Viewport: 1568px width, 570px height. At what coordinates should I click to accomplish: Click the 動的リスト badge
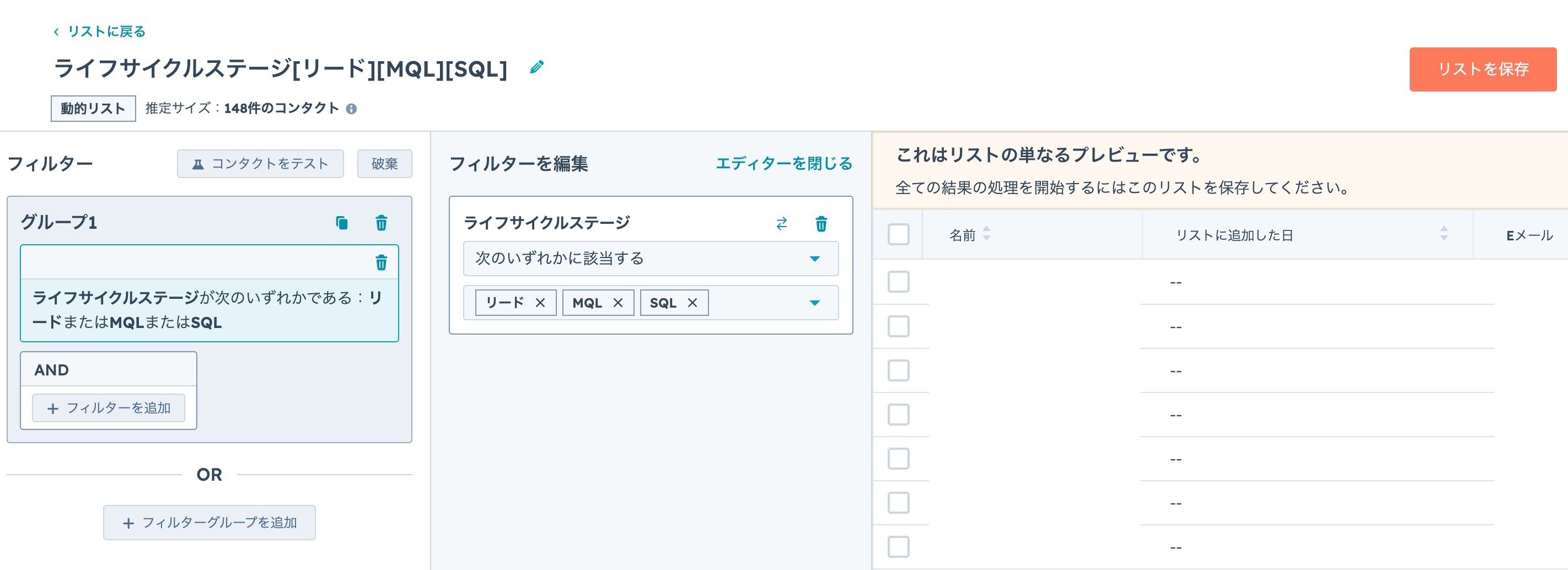coord(93,109)
